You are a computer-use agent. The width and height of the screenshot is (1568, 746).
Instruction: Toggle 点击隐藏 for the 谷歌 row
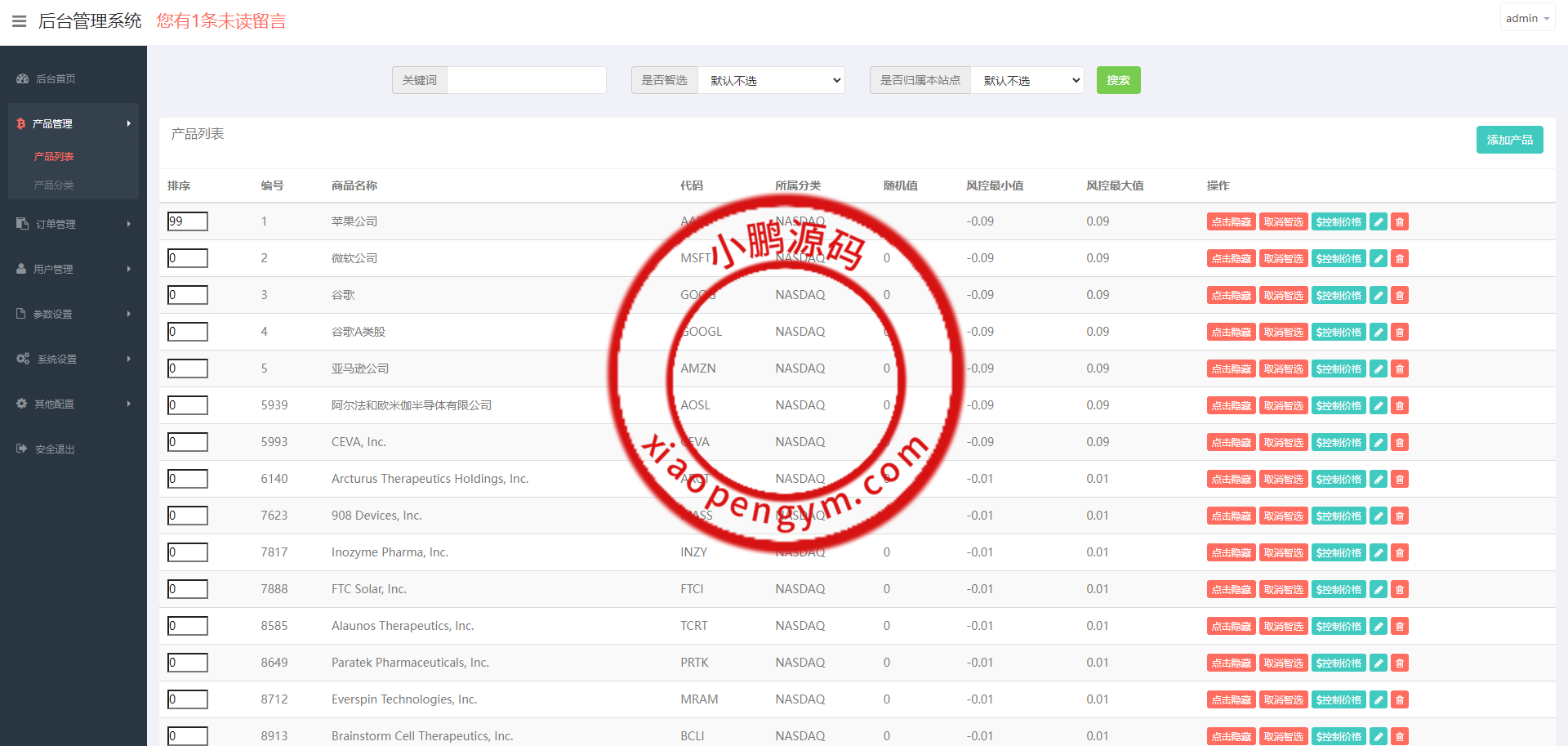coord(1231,295)
